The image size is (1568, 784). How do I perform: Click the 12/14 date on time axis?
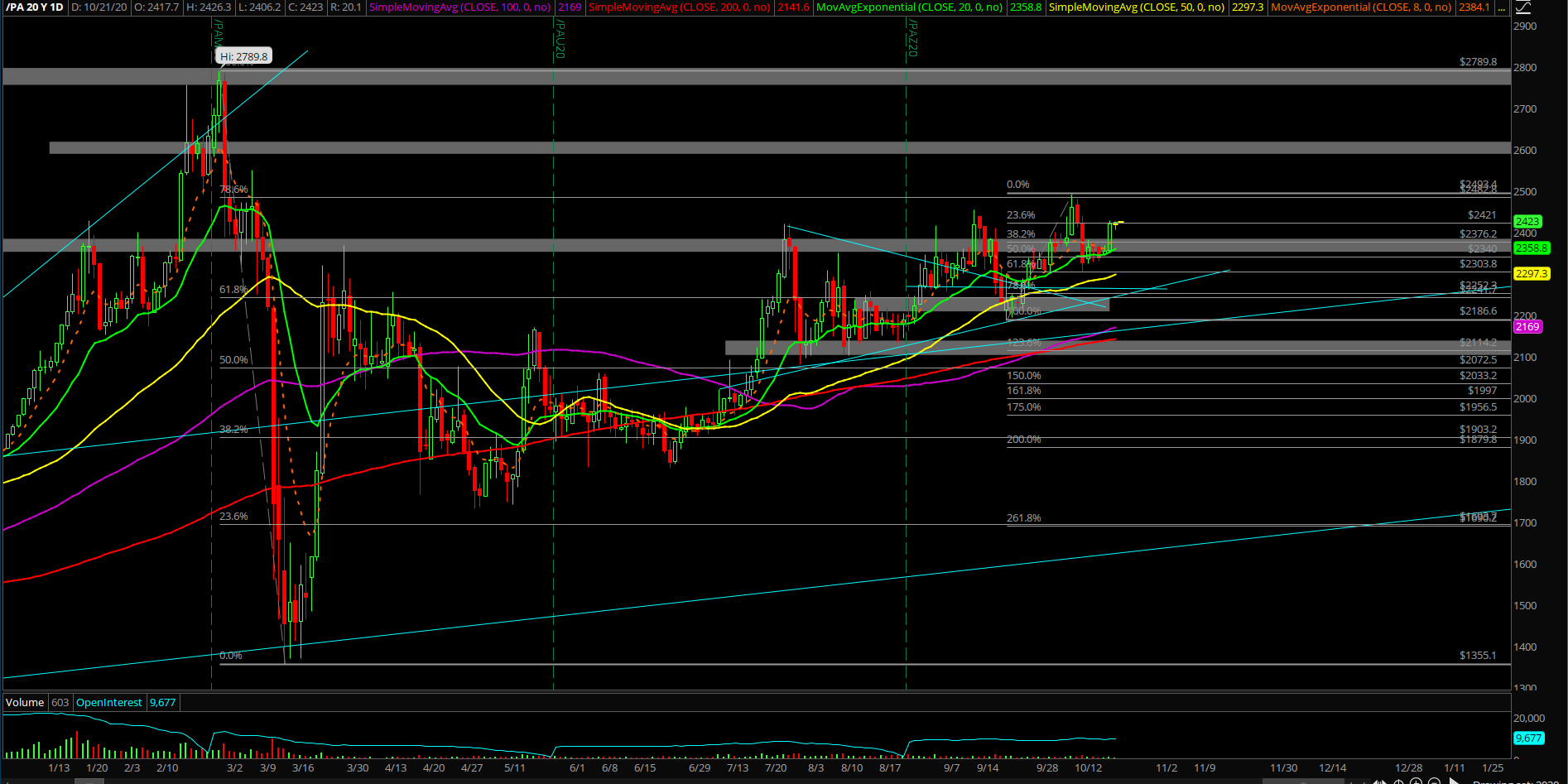(1332, 767)
